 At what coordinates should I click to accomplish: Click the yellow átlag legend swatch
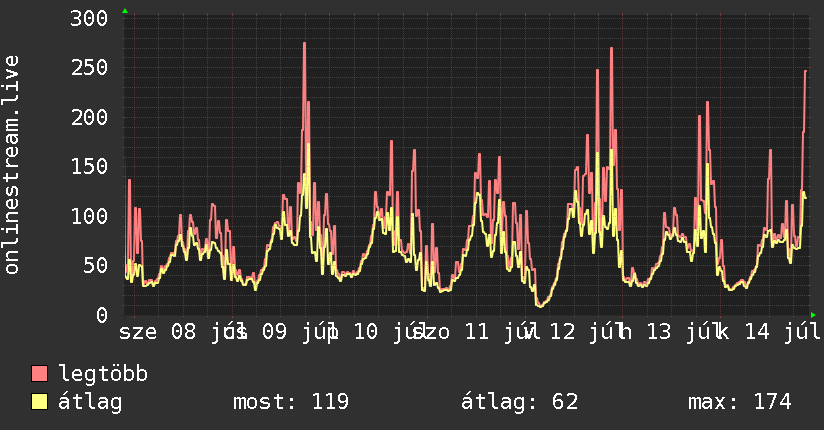[x=39, y=402]
